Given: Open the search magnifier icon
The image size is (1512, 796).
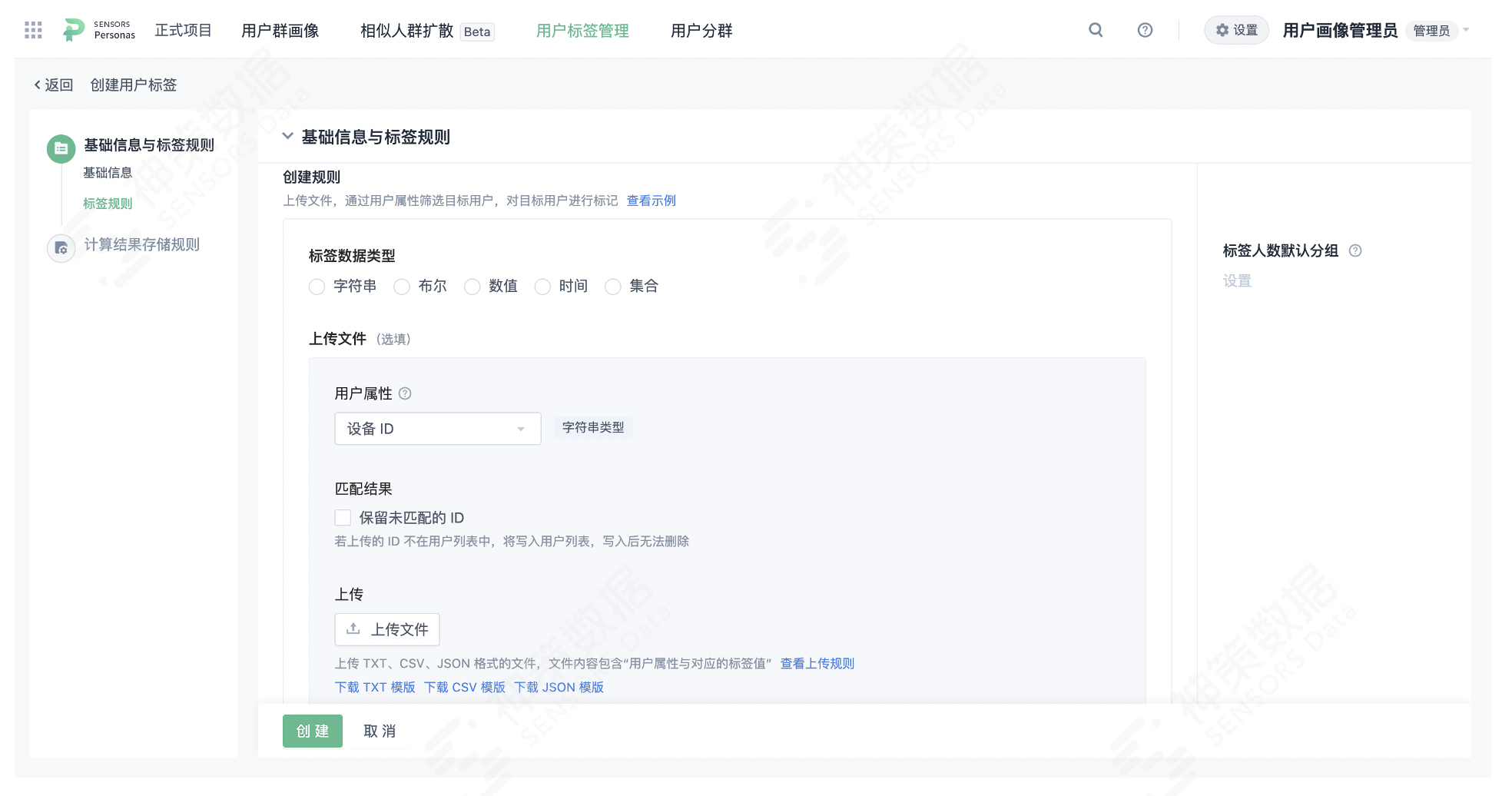Looking at the screenshot, I should pos(1096,30).
